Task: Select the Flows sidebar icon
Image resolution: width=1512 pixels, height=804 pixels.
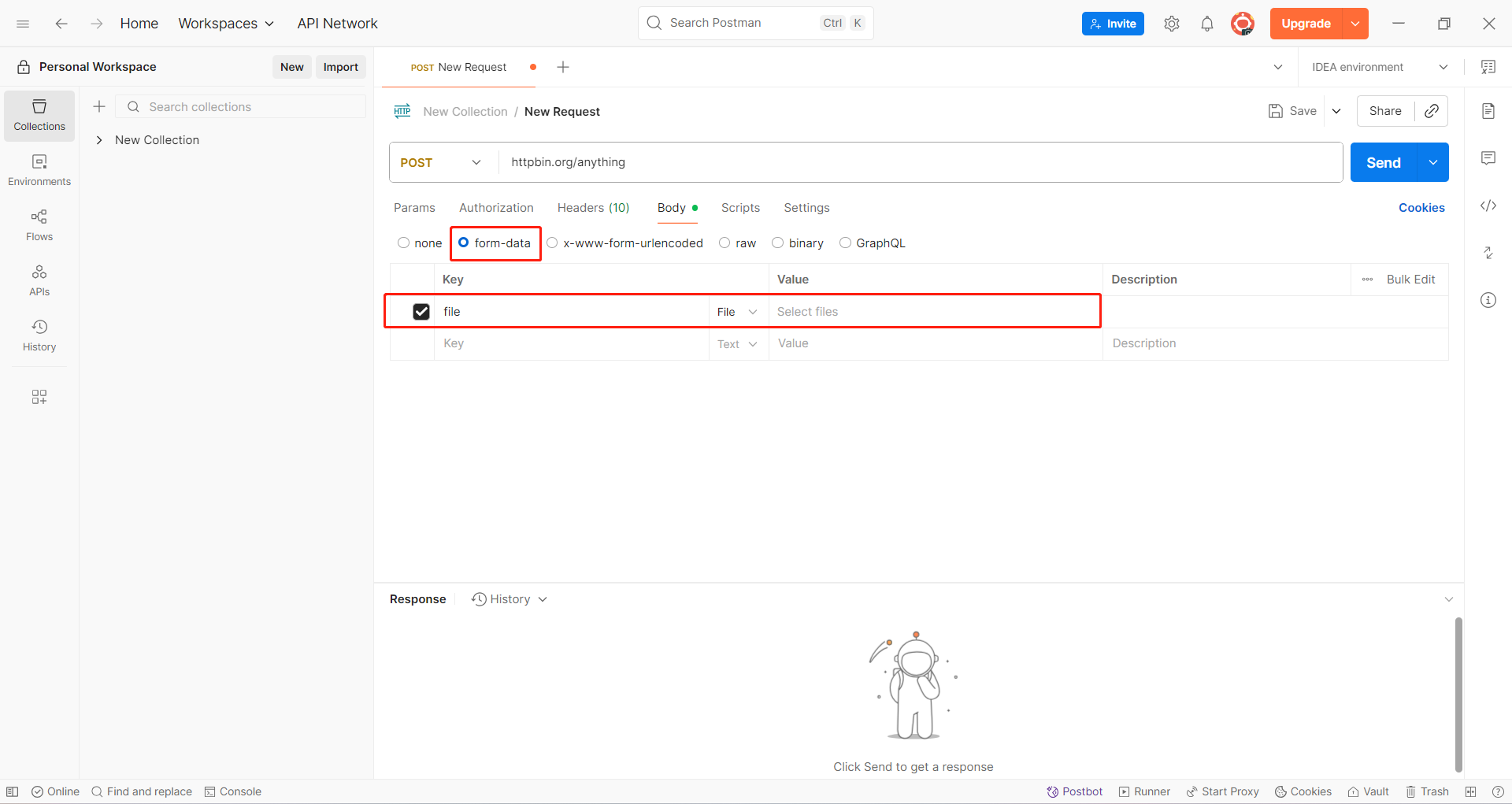Action: click(x=39, y=223)
